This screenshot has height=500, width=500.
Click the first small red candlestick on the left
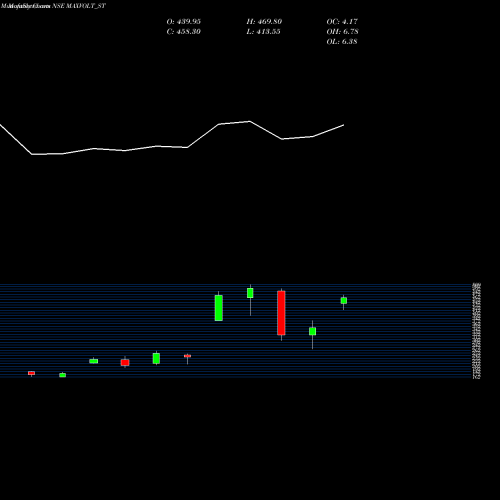click(31, 373)
